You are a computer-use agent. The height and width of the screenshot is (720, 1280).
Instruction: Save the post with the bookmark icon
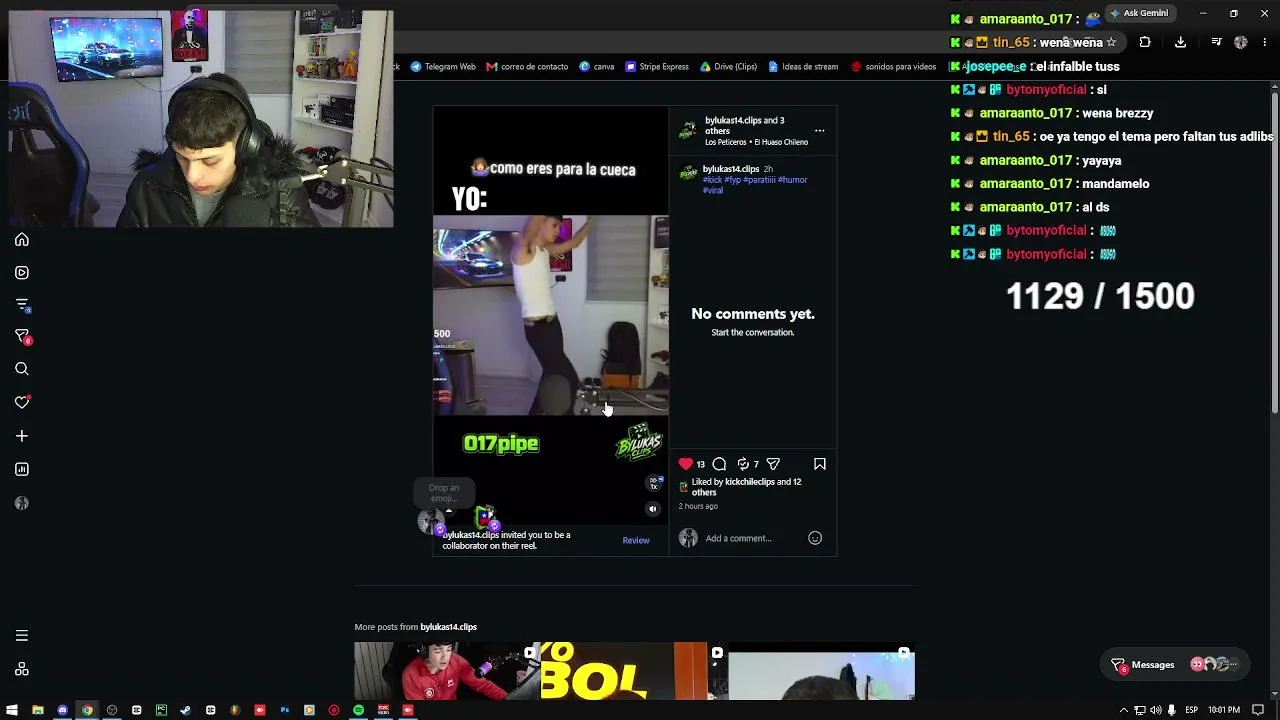click(820, 464)
